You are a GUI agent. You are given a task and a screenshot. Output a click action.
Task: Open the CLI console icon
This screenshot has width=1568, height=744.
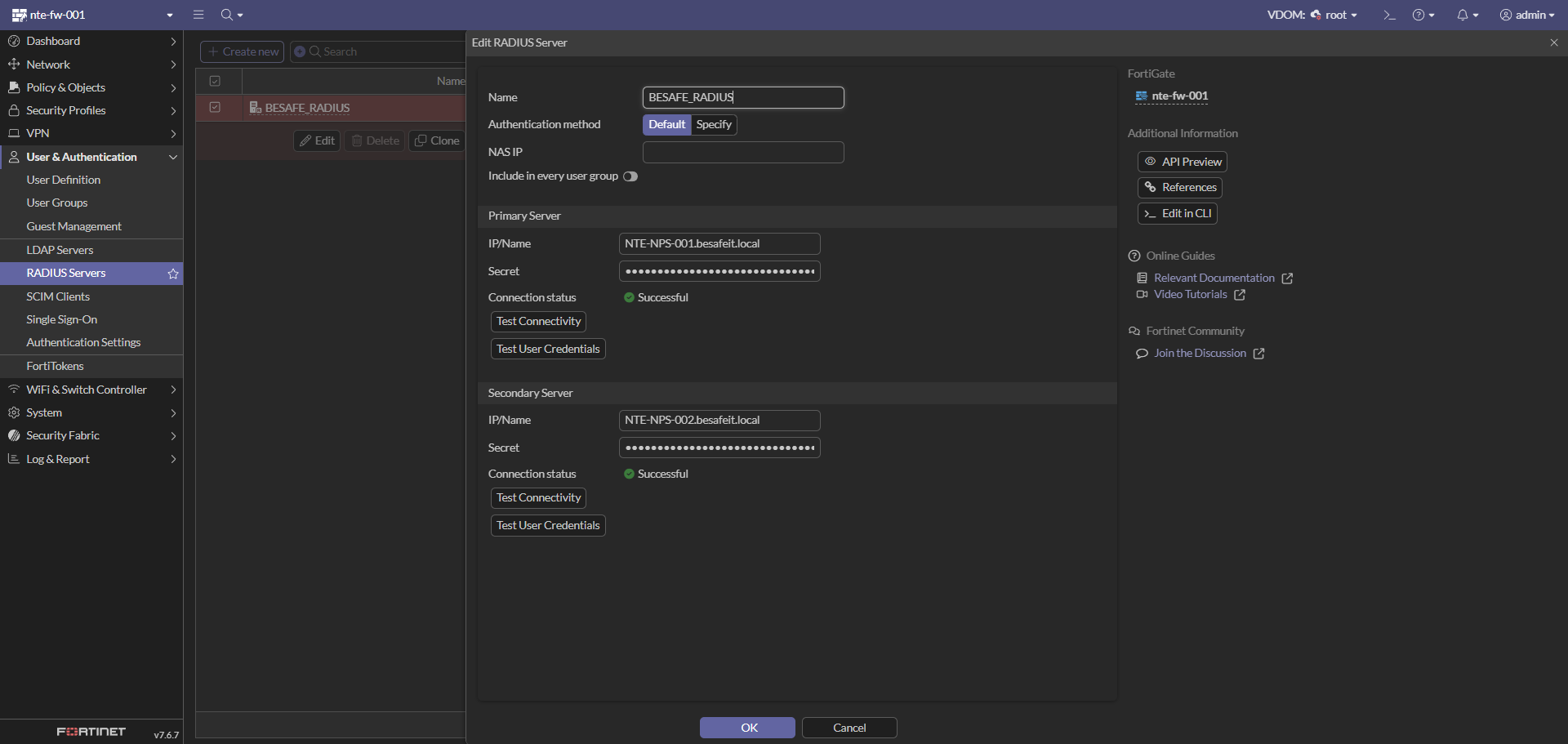point(1389,15)
